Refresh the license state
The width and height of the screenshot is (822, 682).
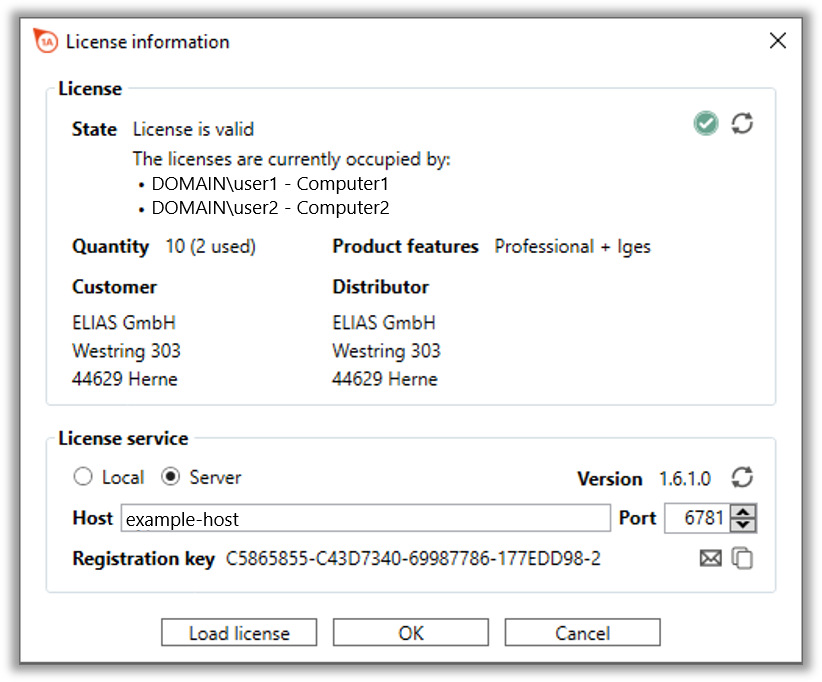(x=742, y=124)
